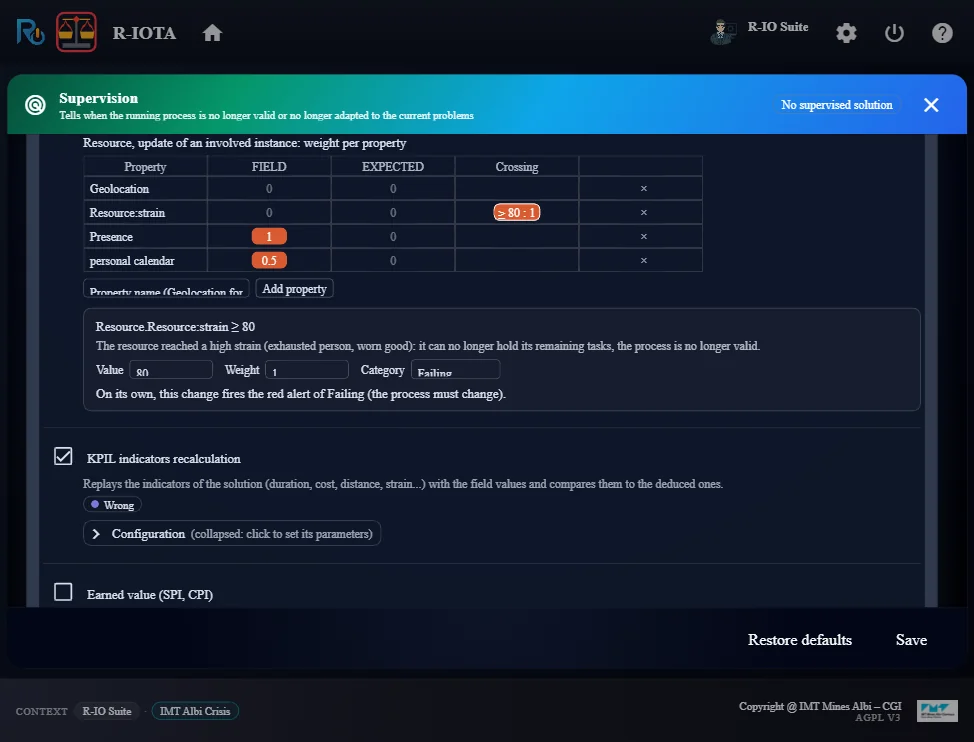Screen dimensions: 974x742
Task: Expand the KPIL Configuration section
Action: tap(232, 533)
